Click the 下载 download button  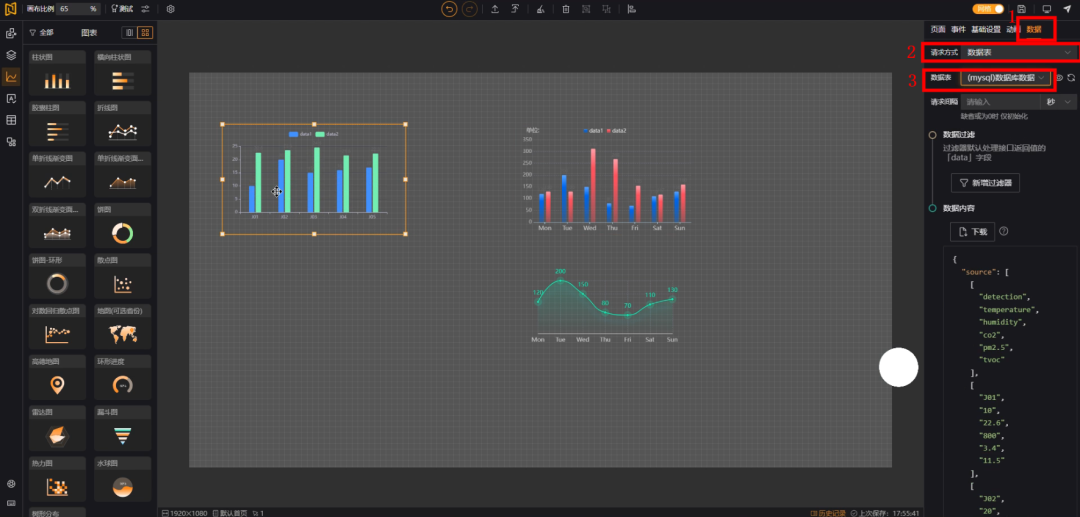[973, 232]
